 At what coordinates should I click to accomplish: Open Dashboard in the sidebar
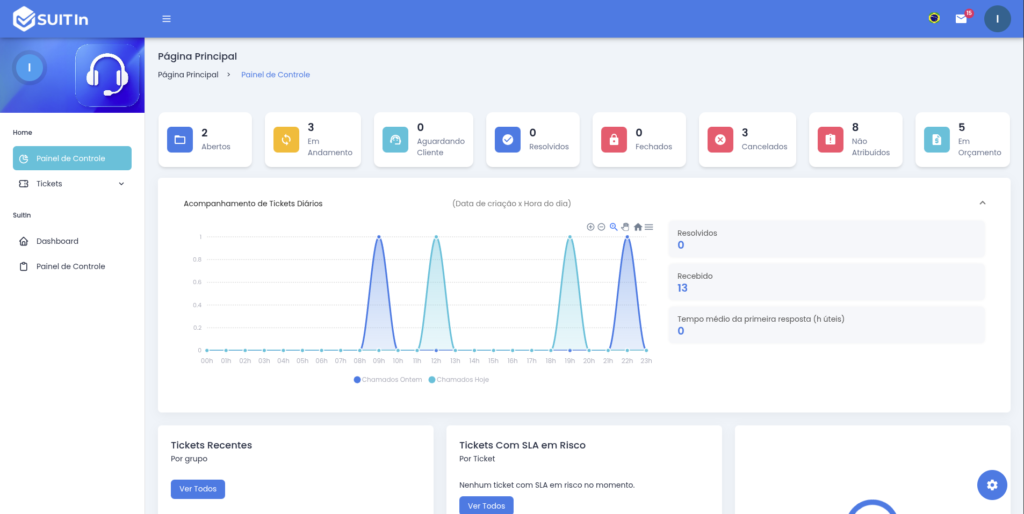[x=57, y=241]
